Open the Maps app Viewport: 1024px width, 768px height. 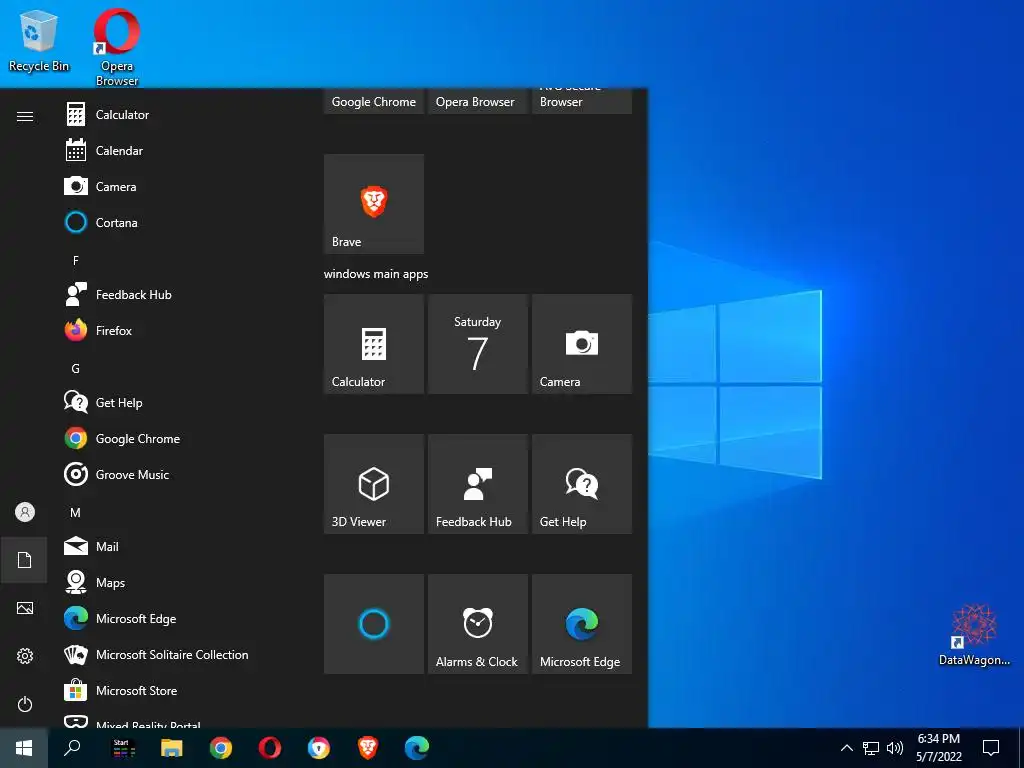[x=183, y=583]
